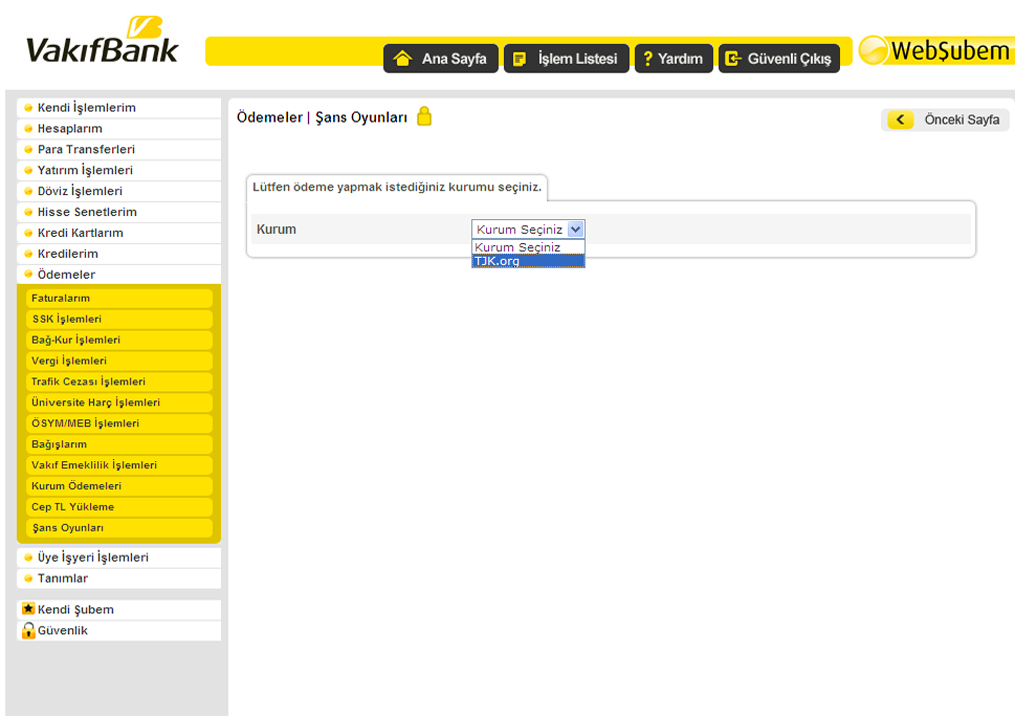1015x716 pixels.
Task: Log out with Güvenli Çıkış
Action: point(779,59)
